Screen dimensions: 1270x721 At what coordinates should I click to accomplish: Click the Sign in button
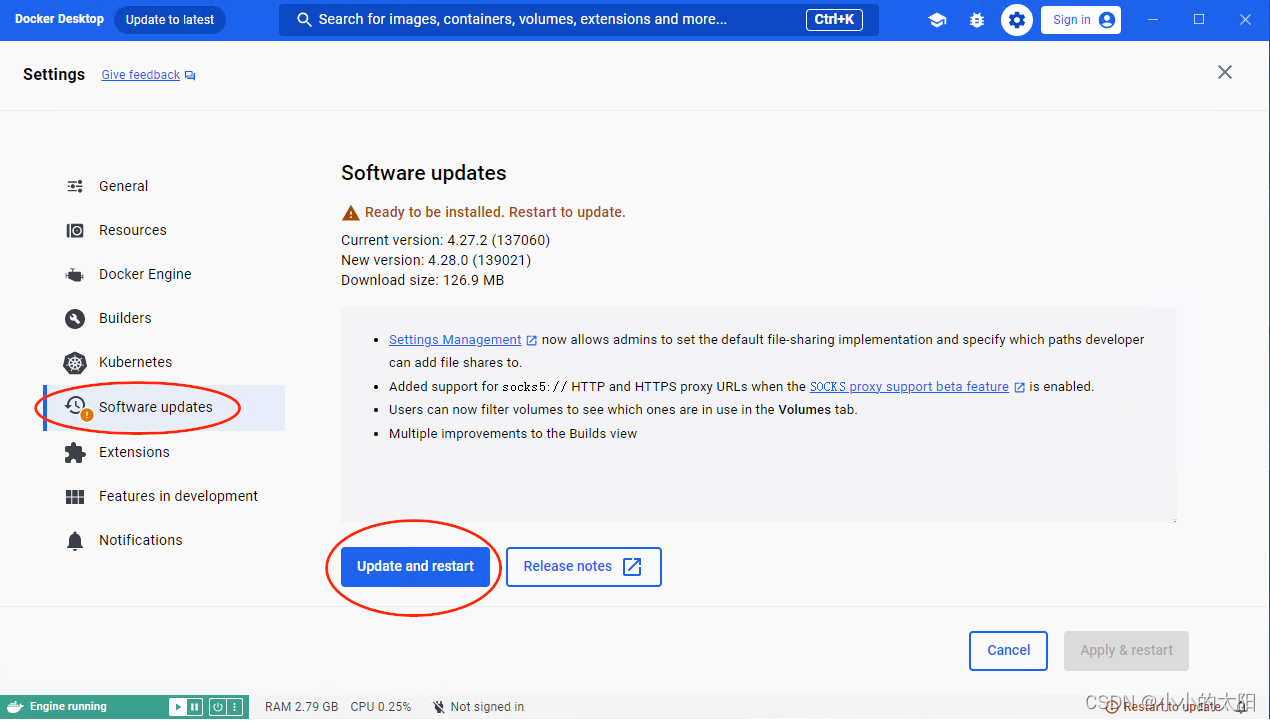click(1081, 20)
